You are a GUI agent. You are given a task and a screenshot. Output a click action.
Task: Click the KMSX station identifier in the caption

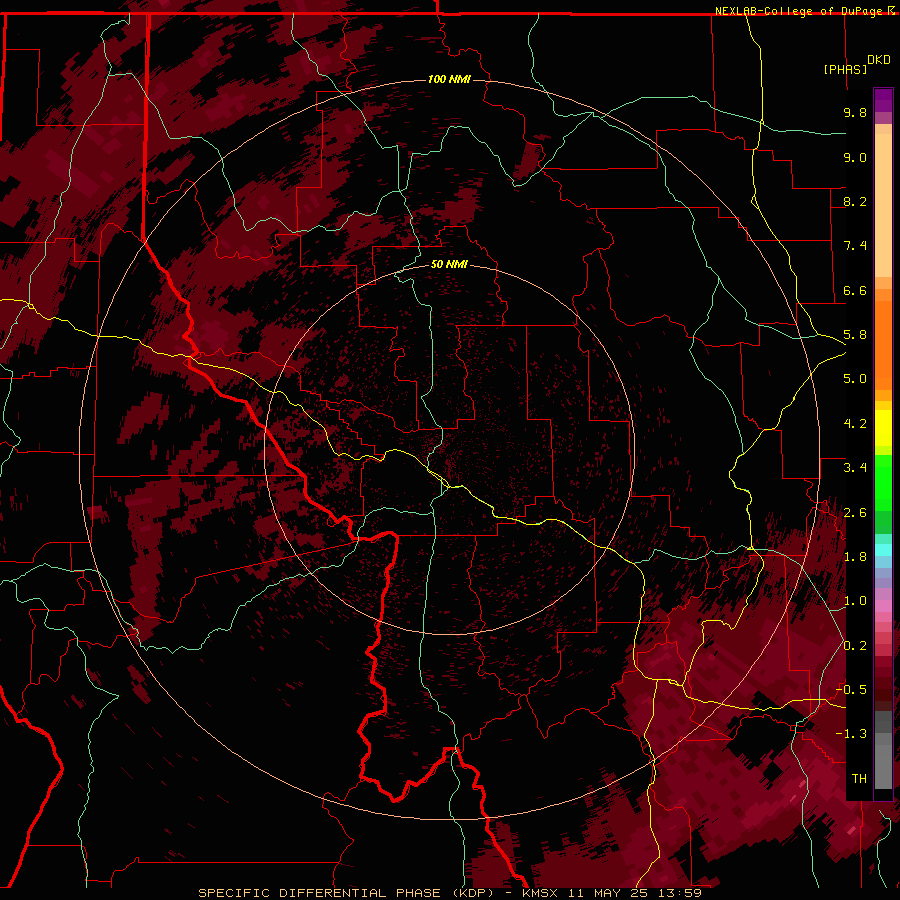[x=540, y=893]
